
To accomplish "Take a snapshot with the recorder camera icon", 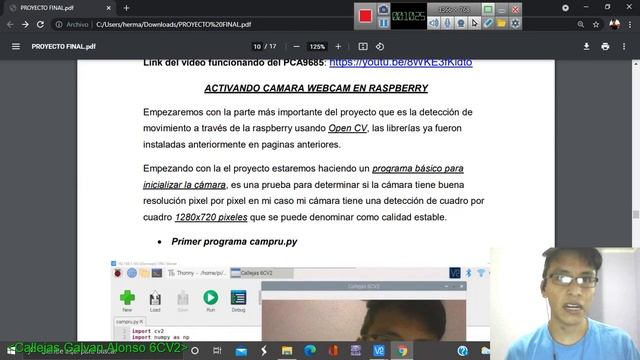I will click(383, 9).
